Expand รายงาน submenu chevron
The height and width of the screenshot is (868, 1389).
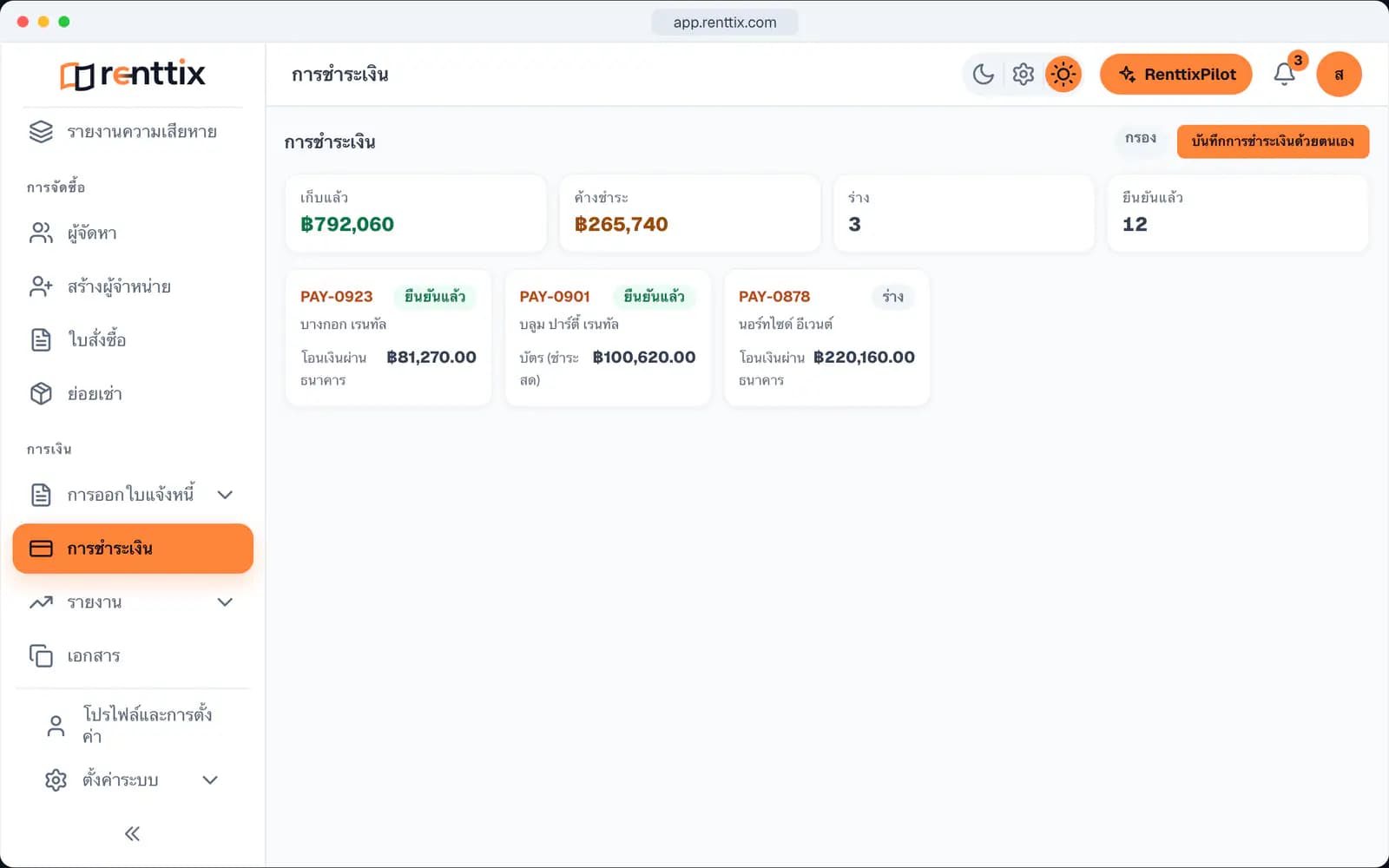[x=225, y=602]
